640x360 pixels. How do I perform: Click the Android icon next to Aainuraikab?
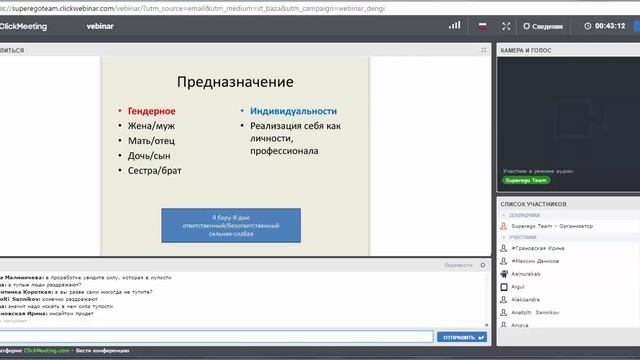[x=504, y=274]
